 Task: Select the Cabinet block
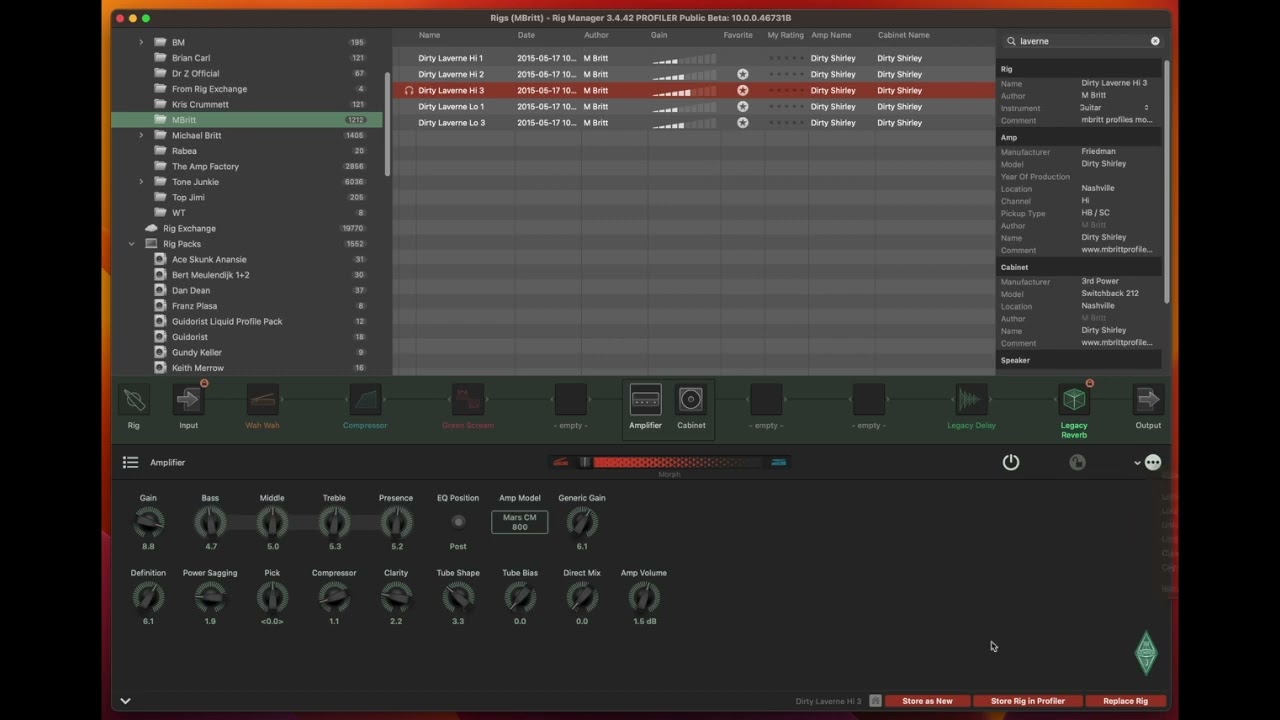pos(691,400)
